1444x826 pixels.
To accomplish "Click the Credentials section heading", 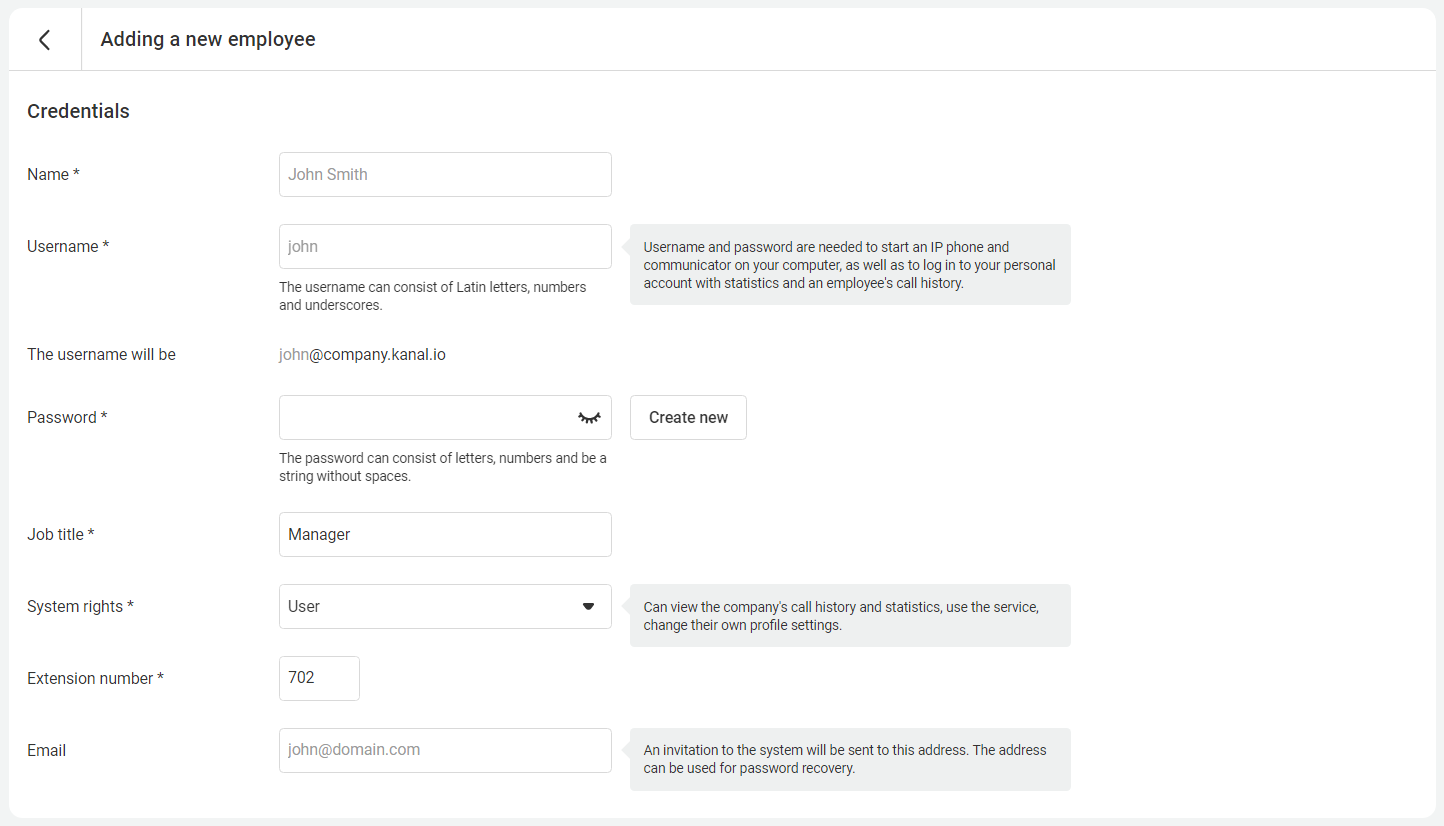I will tap(78, 112).
